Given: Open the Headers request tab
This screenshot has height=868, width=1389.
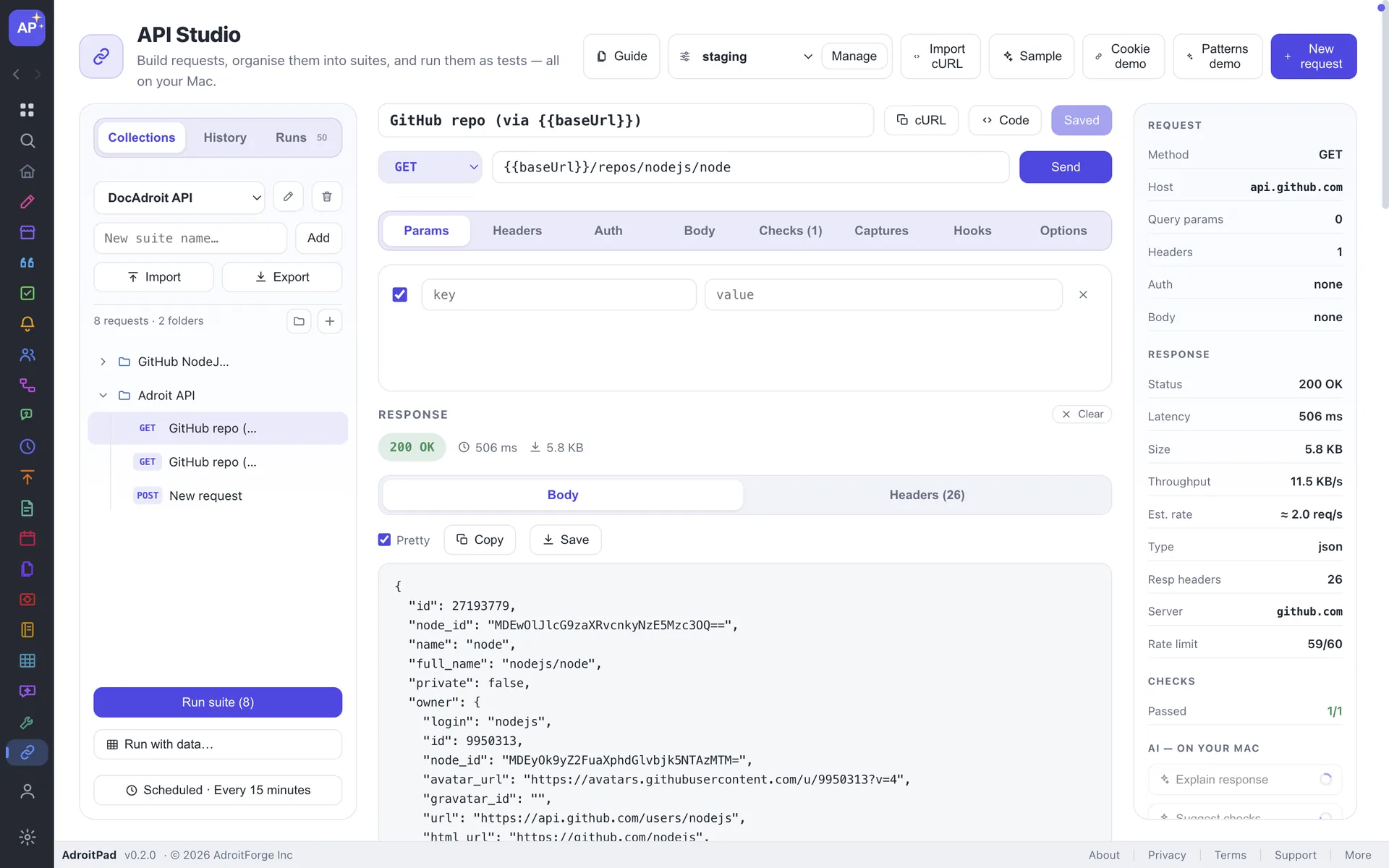Looking at the screenshot, I should click(517, 231).
